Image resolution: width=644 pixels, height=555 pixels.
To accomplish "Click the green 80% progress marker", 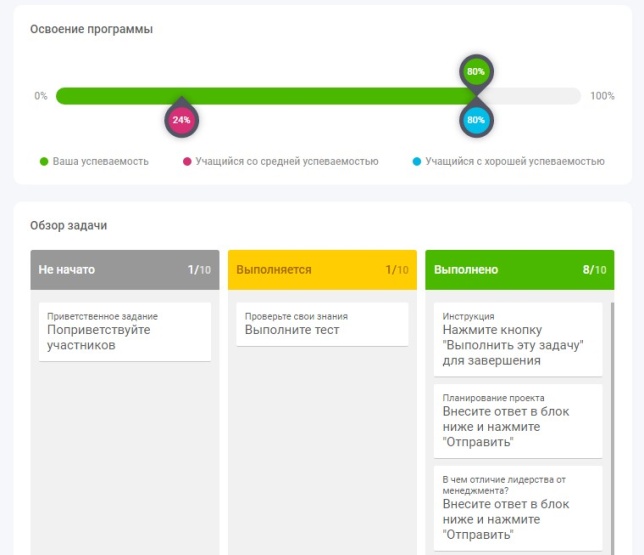I will [476, 72].
